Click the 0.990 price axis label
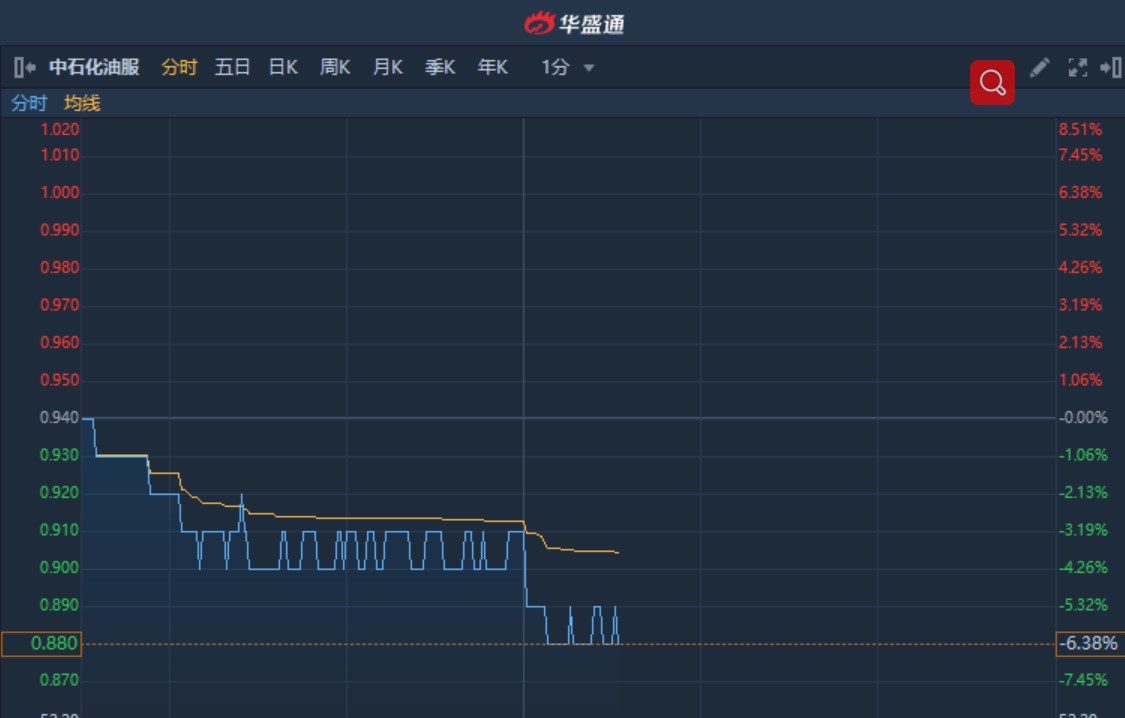Viewport: 1125px width, 718px height. [60, 230]
